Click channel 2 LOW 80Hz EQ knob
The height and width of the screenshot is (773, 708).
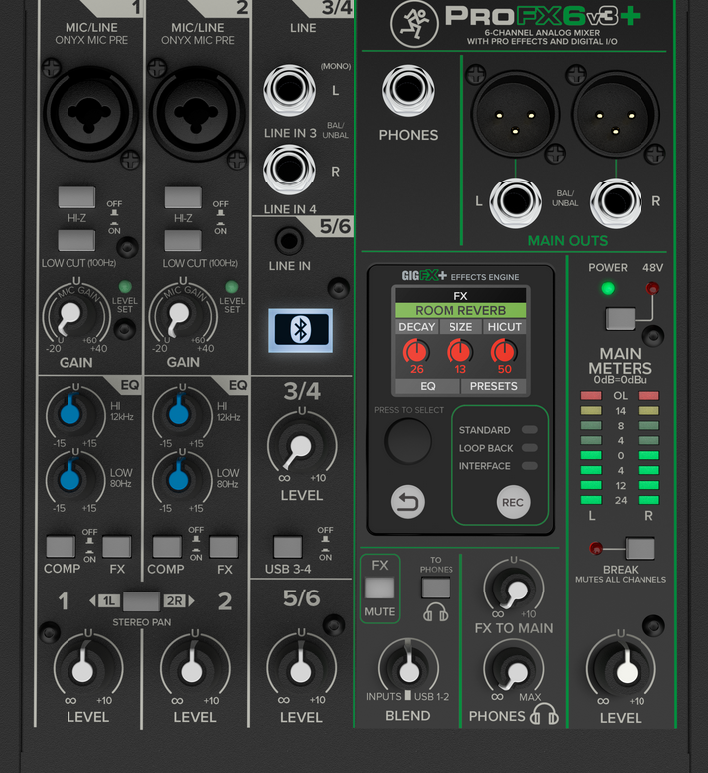pos(180,478)
